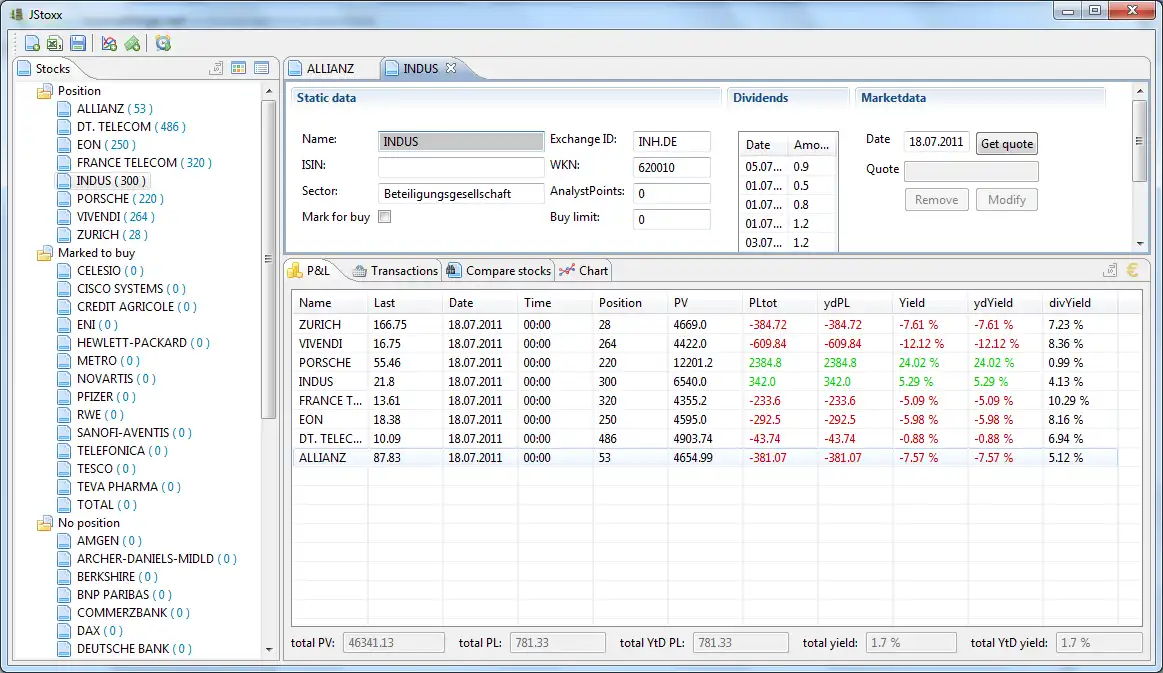The width and height of the screenshot is (1163, 673).
Task: Click the empty ISIN input field
Action: [x=461, y=168]
